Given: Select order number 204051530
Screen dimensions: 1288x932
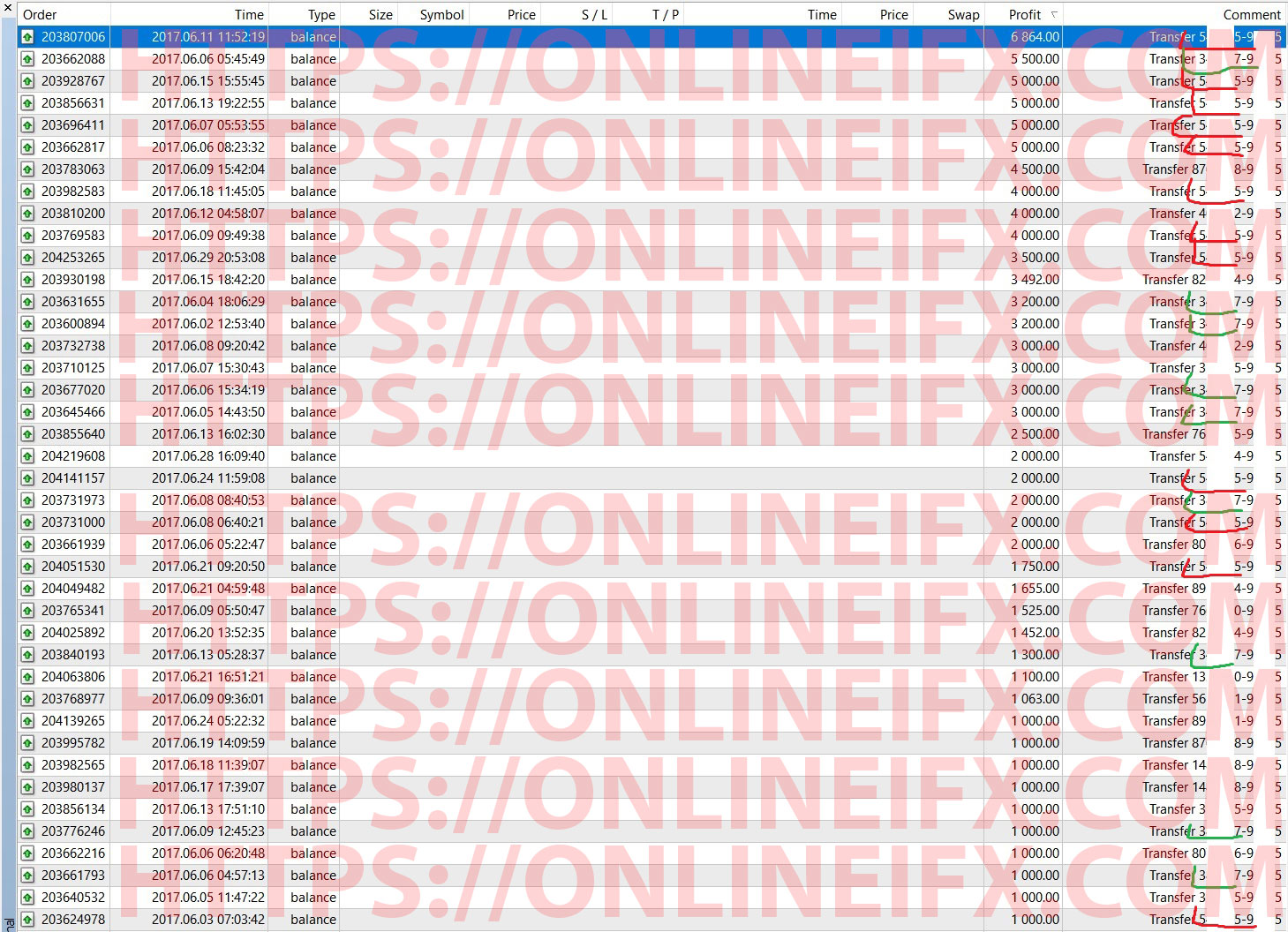Looking at the screenshot, I should [73, 567].
